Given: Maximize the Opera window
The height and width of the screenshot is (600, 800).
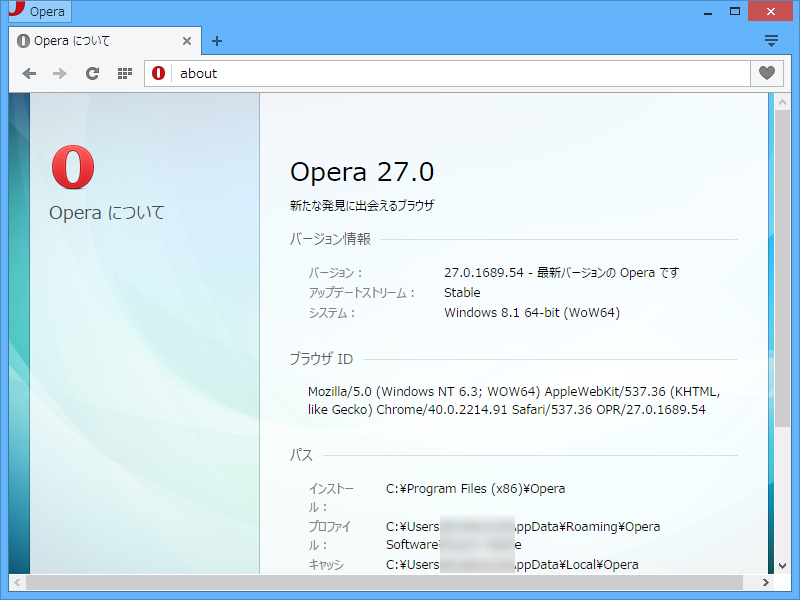Looking at the screenshot, I should click(734, 11).
